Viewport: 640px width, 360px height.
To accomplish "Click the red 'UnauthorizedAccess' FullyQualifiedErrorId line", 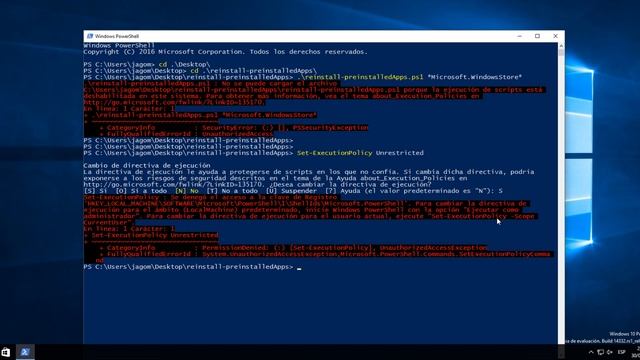I will coord(186,134).
